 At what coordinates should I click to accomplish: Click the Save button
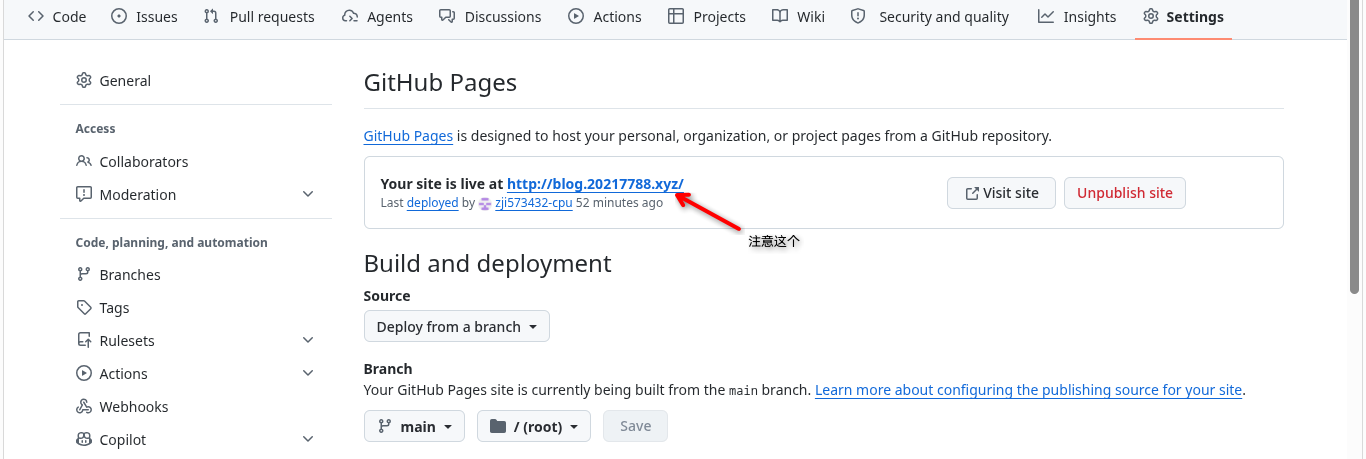(636, 426)
